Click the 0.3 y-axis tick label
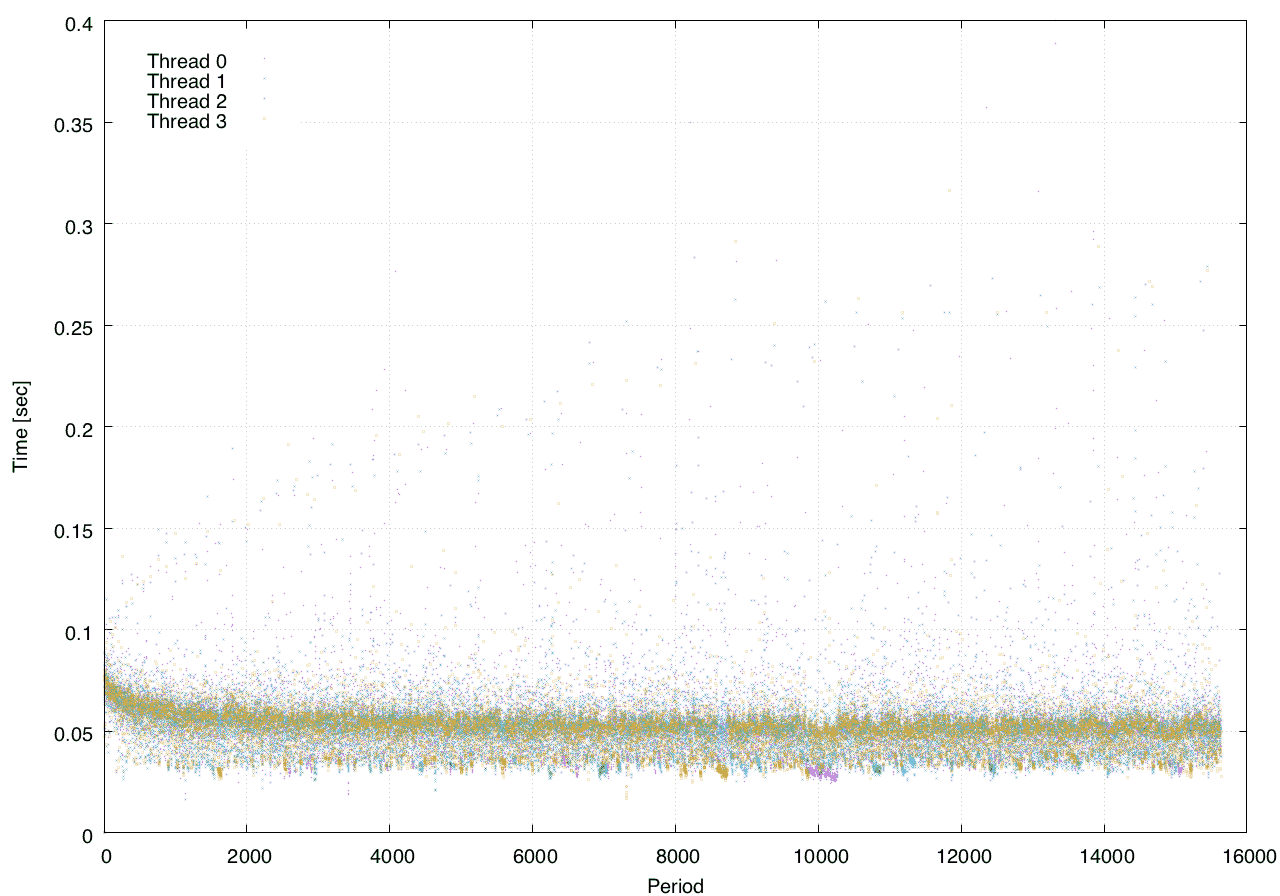1280x896 pixels. [78, 225]
